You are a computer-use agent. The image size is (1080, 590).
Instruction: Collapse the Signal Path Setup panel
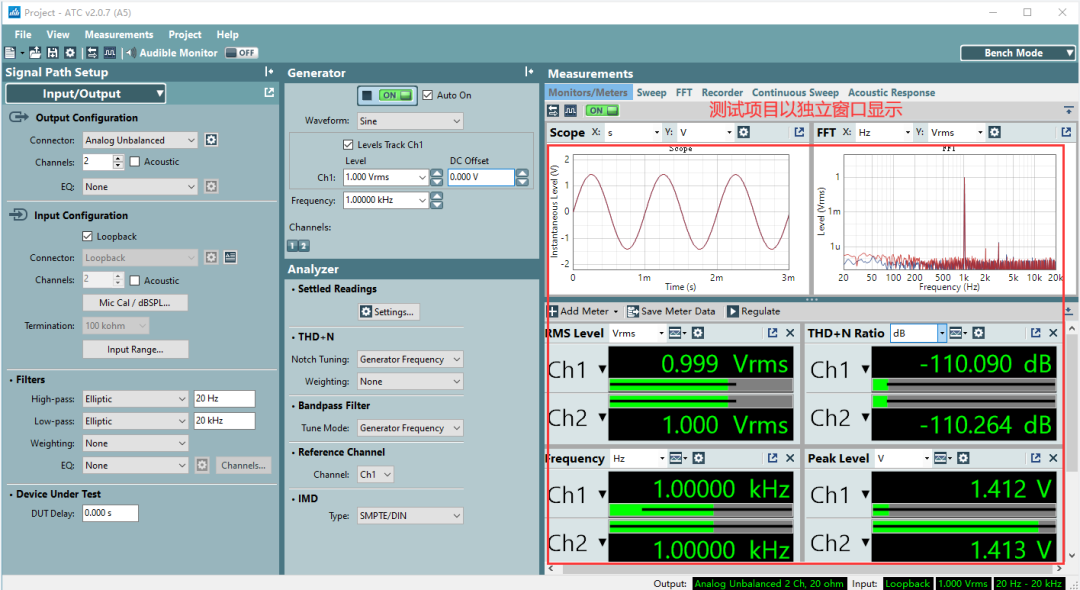[268, 72]
